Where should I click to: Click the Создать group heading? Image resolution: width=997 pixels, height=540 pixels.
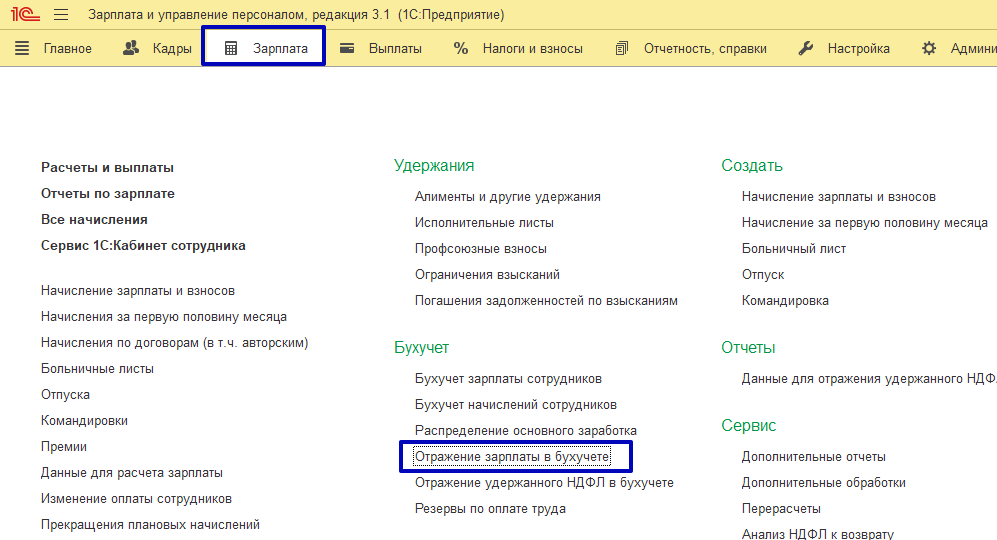[752, 166]
